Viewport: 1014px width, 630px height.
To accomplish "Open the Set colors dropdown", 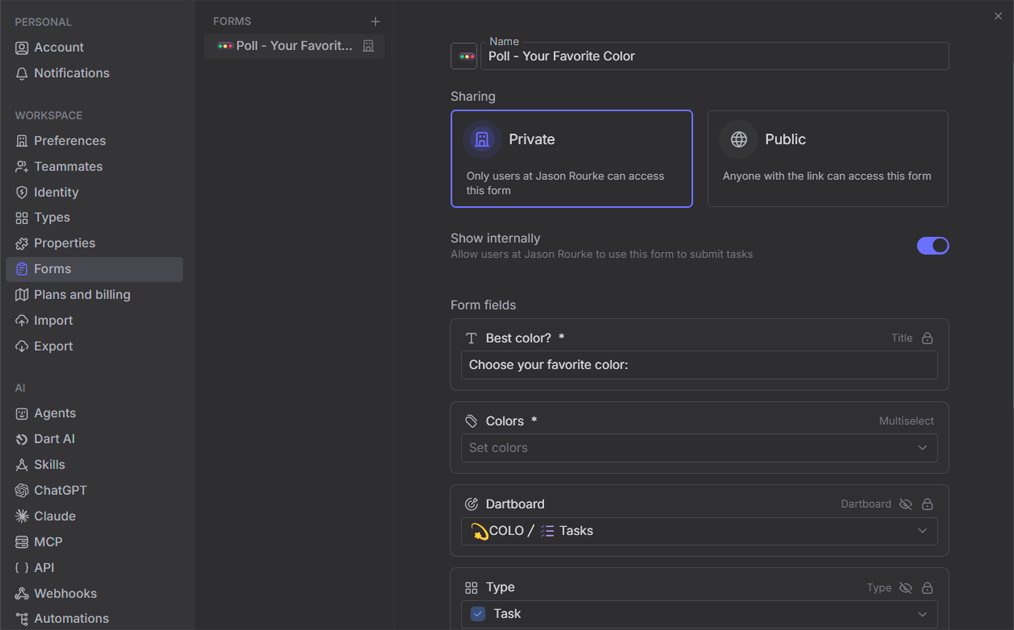I will point(699,448).
